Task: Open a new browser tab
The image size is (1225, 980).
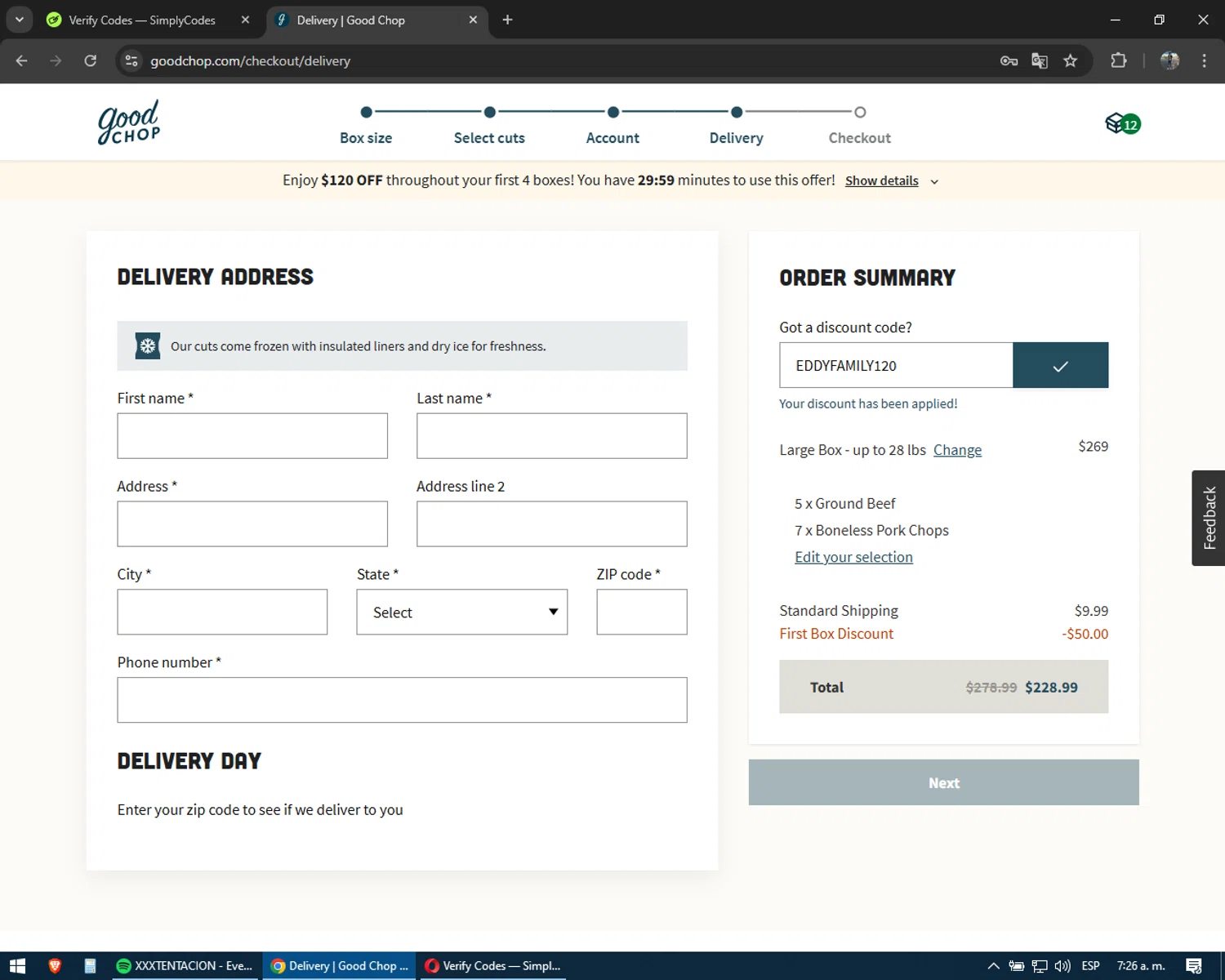Action: pos(507,20)
